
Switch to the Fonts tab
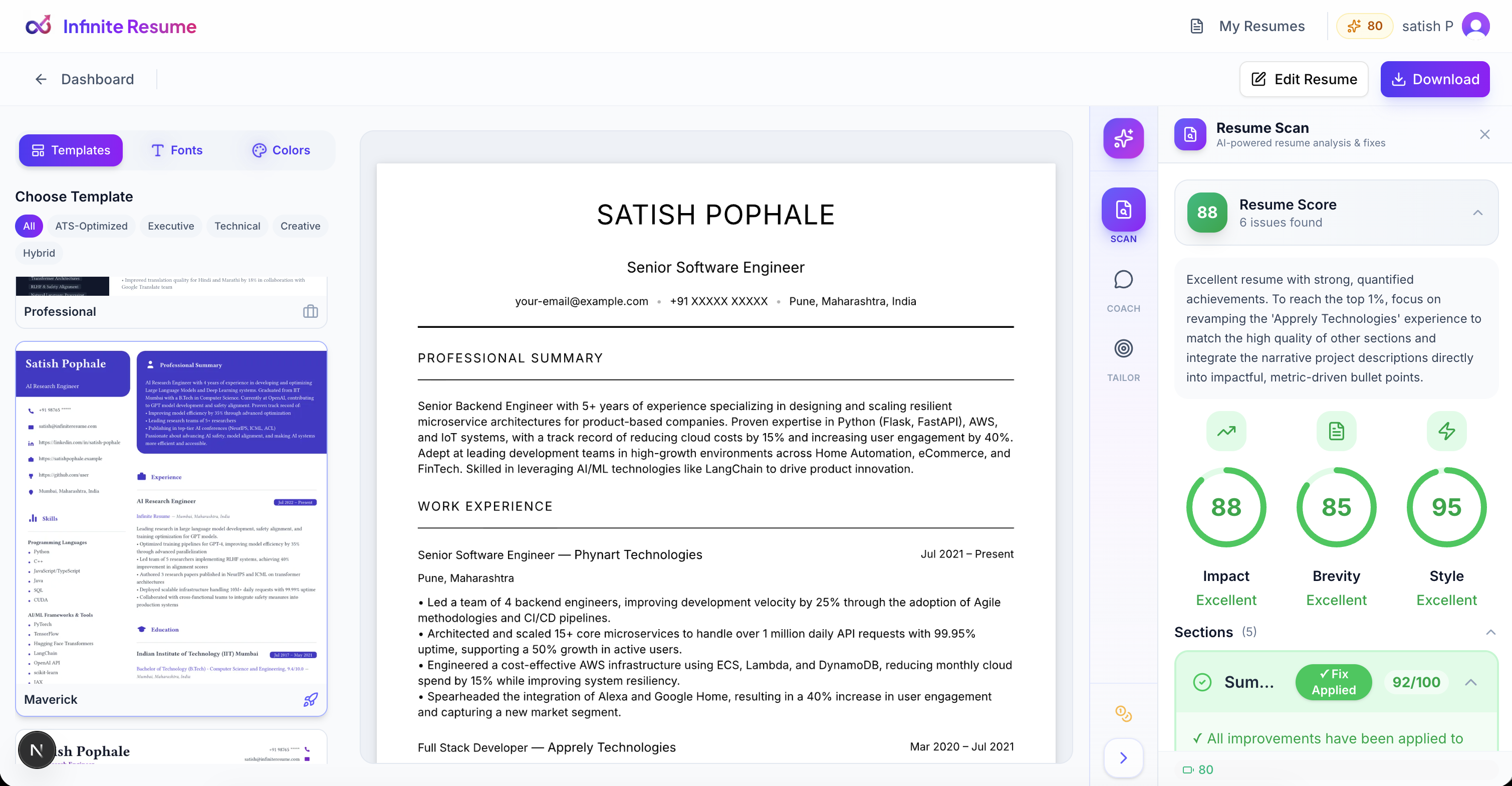[x=177, y=150]
